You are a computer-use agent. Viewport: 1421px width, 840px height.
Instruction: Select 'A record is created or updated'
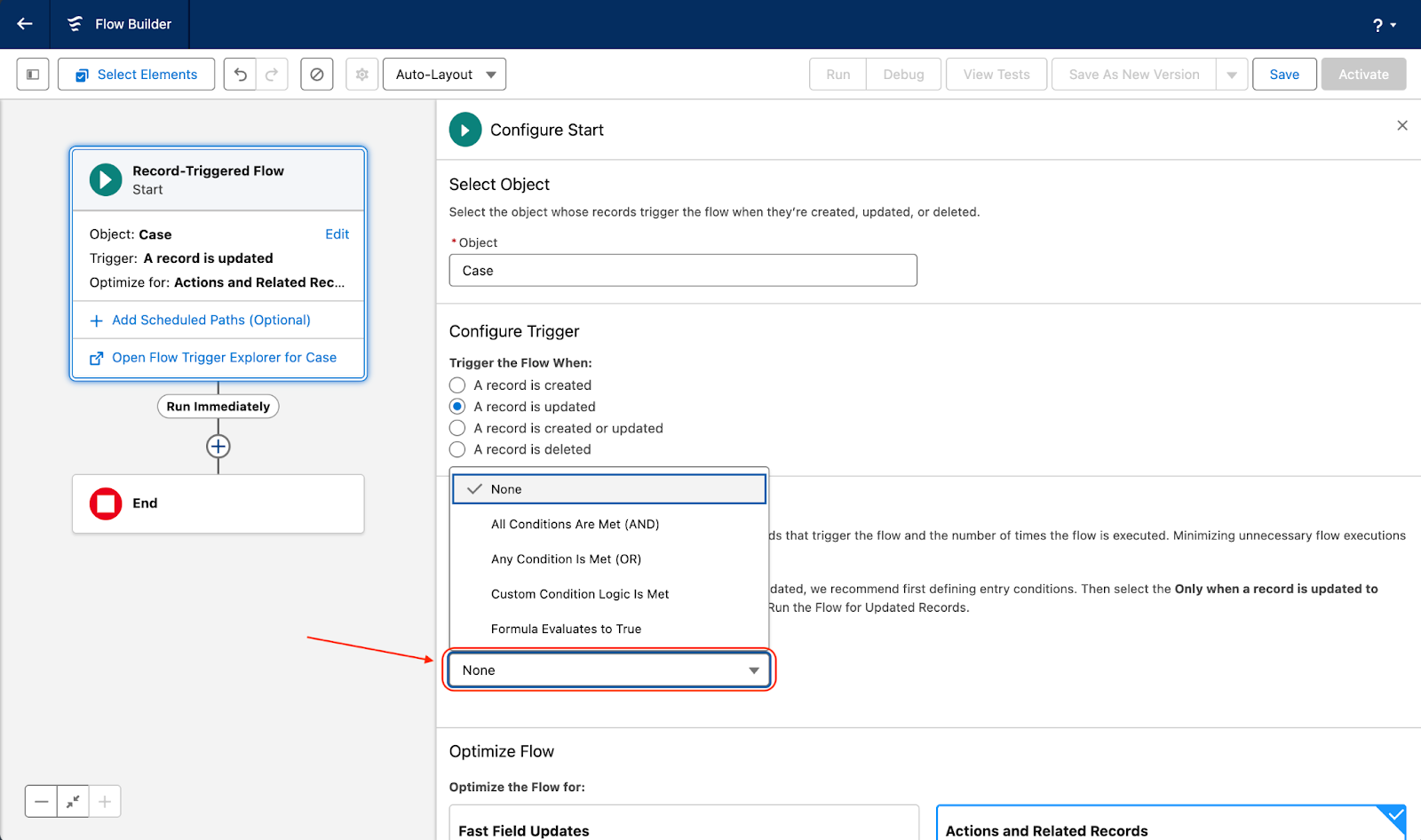[457, 428]
